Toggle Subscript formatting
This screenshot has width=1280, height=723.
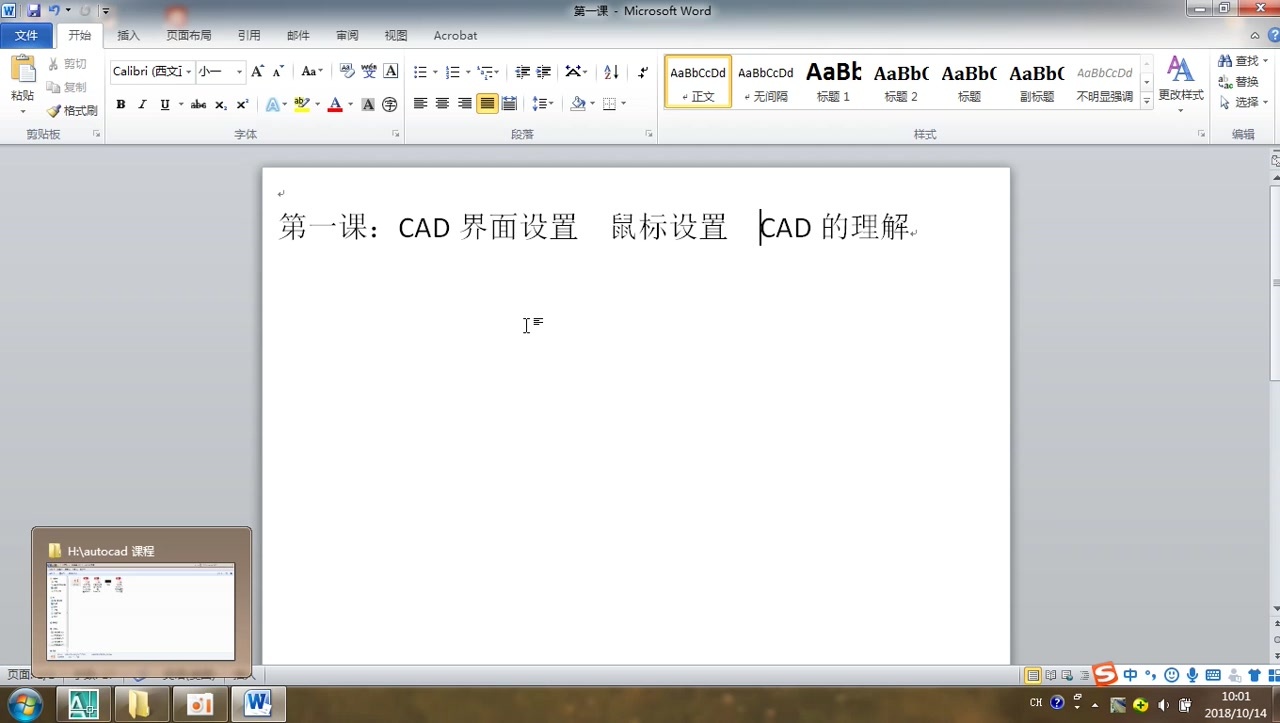point(221,104)
